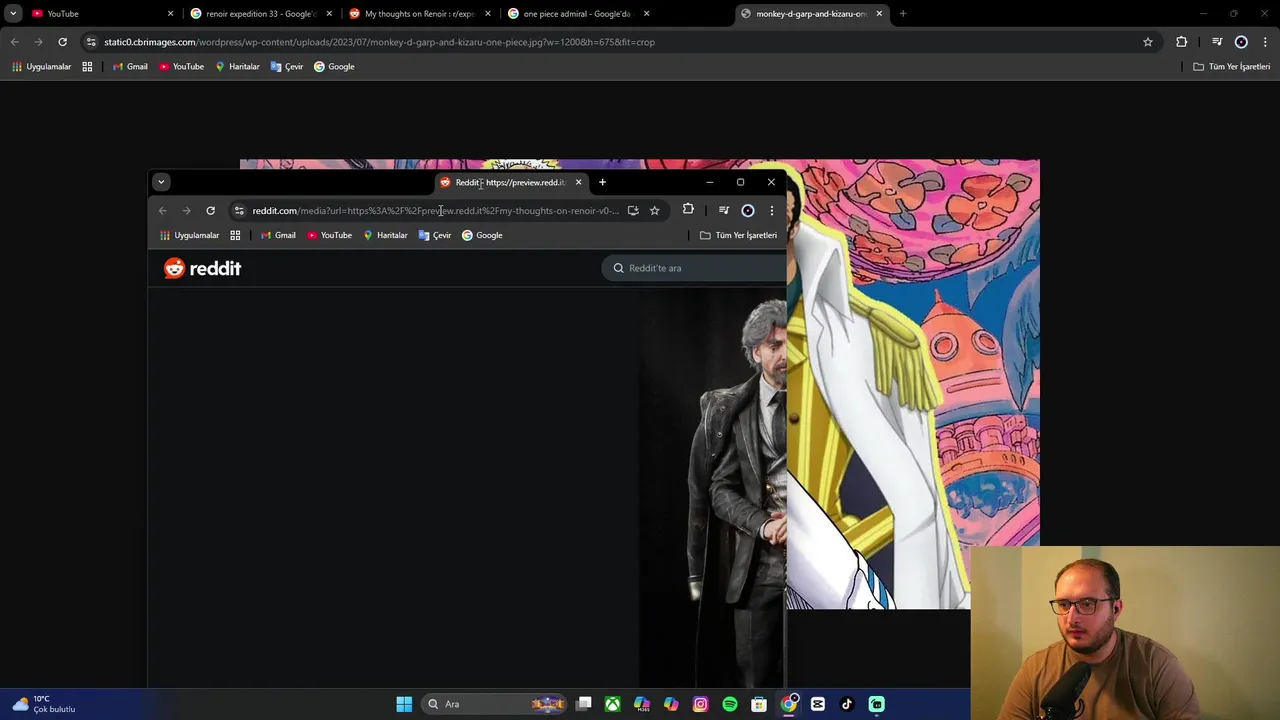The image size is (1280, 720).
Task: Open new tab in Reddit window
Action: [x=602, y=182]
